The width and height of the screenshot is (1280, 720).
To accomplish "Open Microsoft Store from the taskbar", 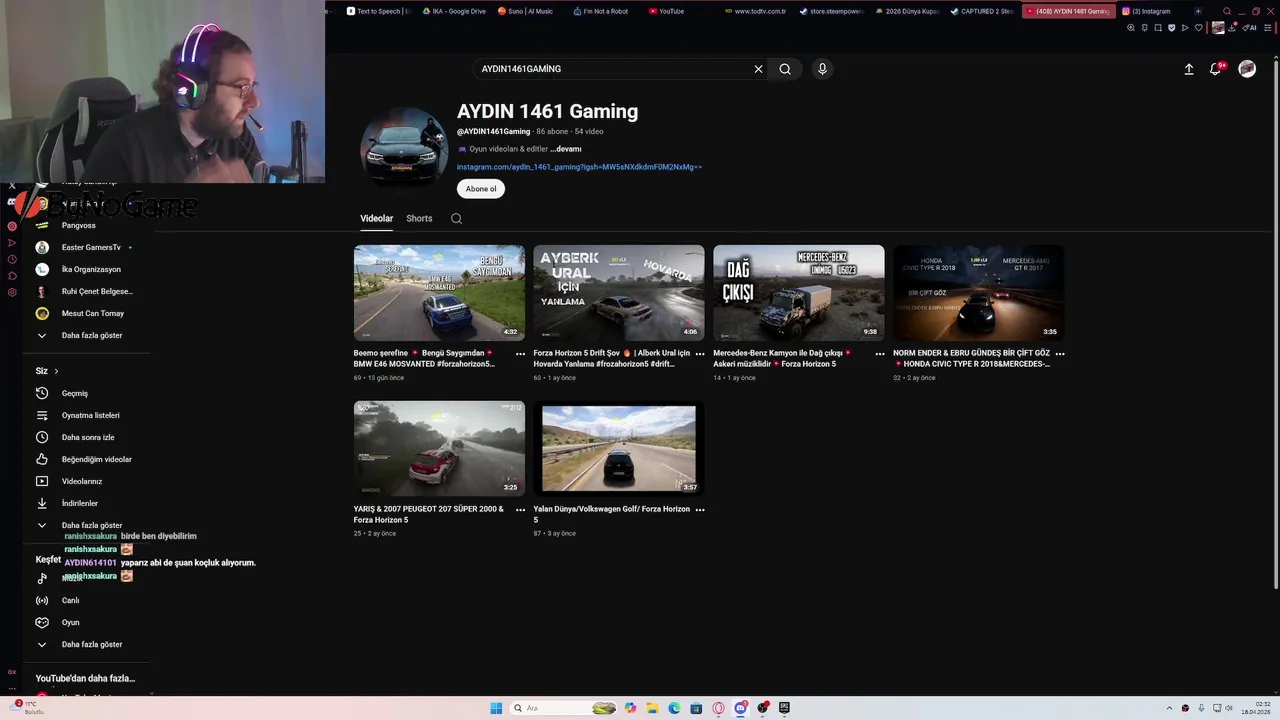I will pyautogui.click(x=696, y=708).
